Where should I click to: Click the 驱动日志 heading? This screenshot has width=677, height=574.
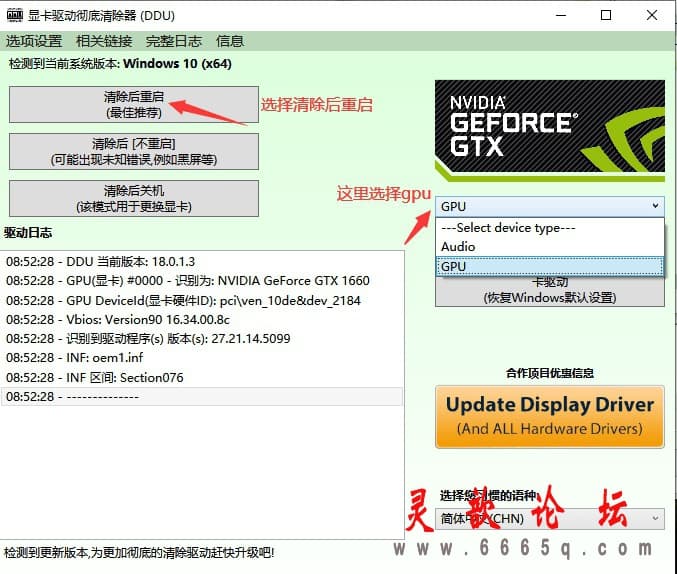pyautogui.click(x=28, y=233)
